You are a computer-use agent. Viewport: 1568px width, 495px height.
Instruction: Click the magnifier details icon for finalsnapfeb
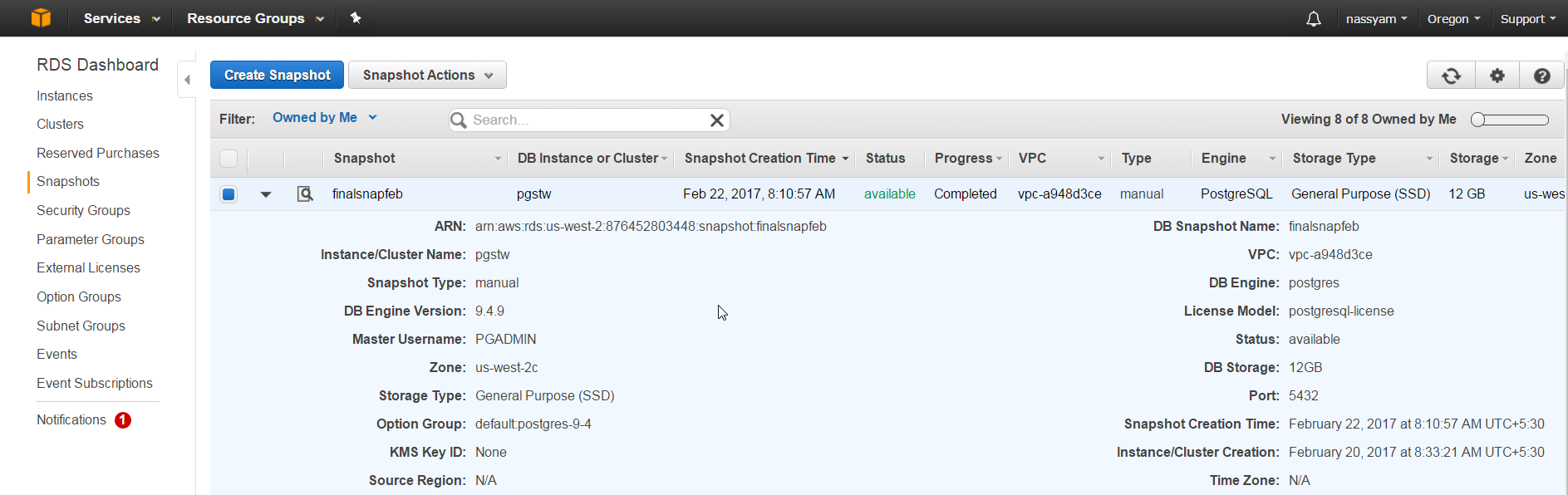[x=305, y=194]
